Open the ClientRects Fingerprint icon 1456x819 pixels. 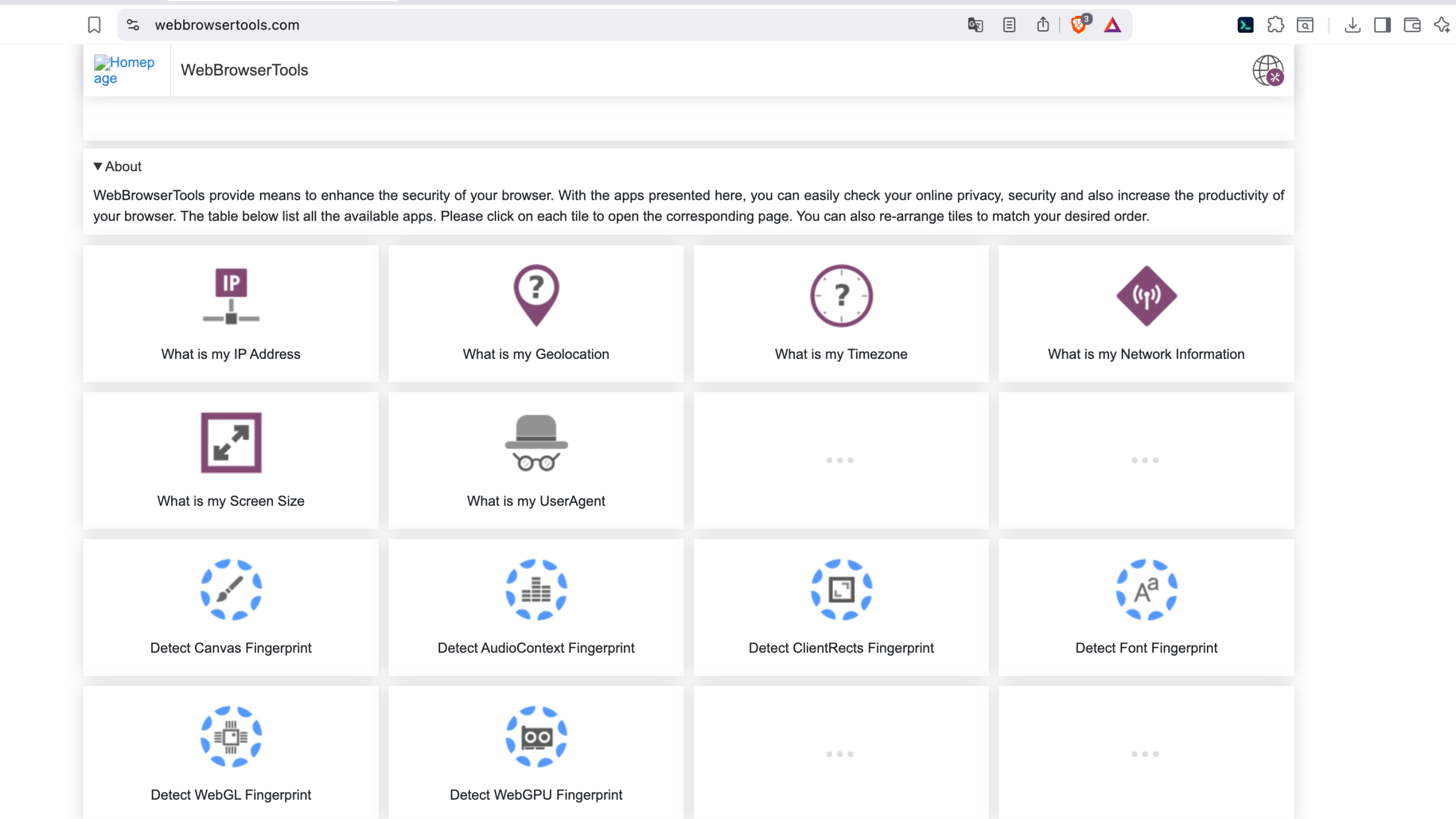pyautogui.click(x=841, y=589)
